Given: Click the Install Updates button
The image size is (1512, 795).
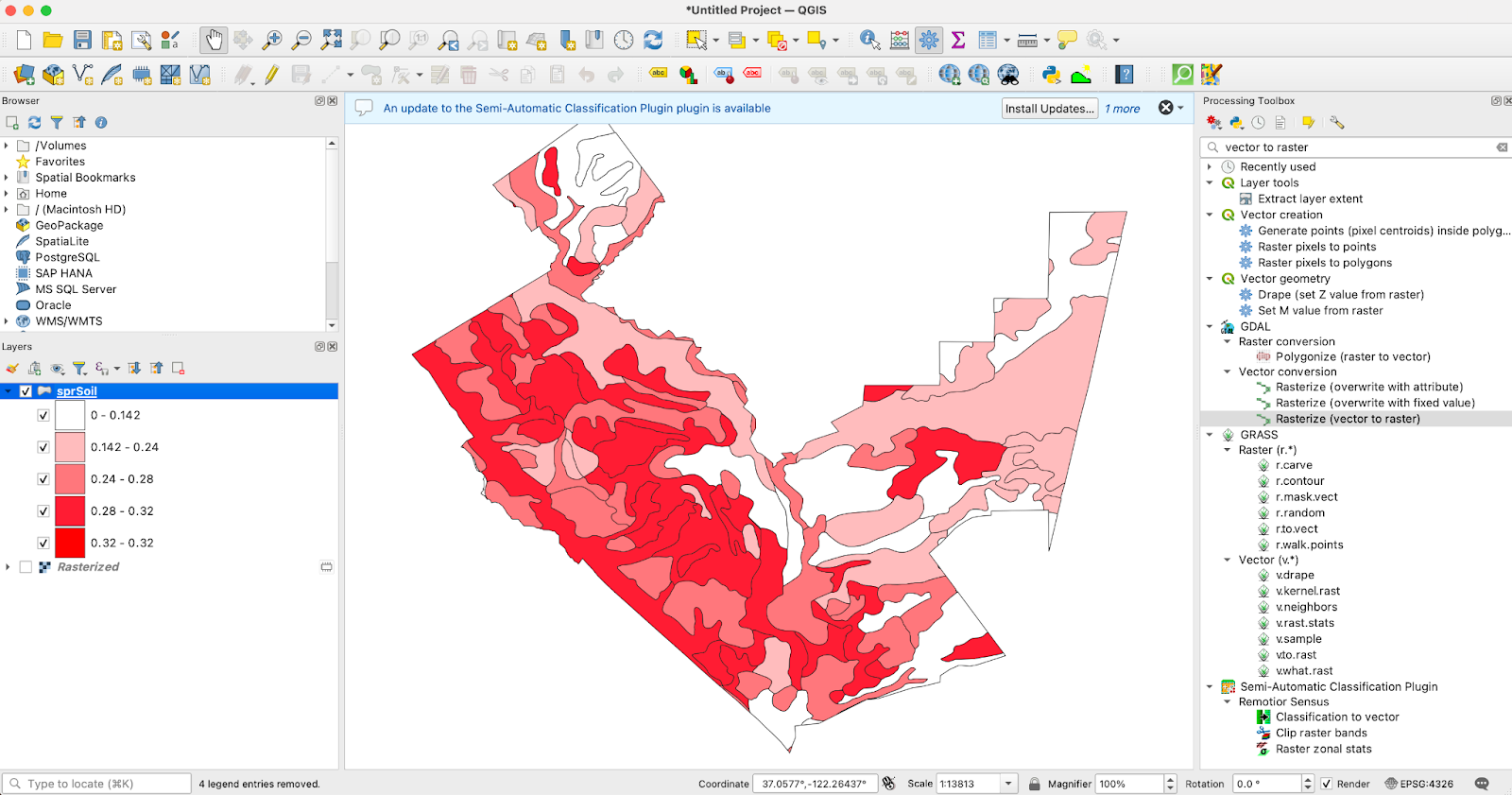Looking at the screenshot, I should coord(1049,109).
